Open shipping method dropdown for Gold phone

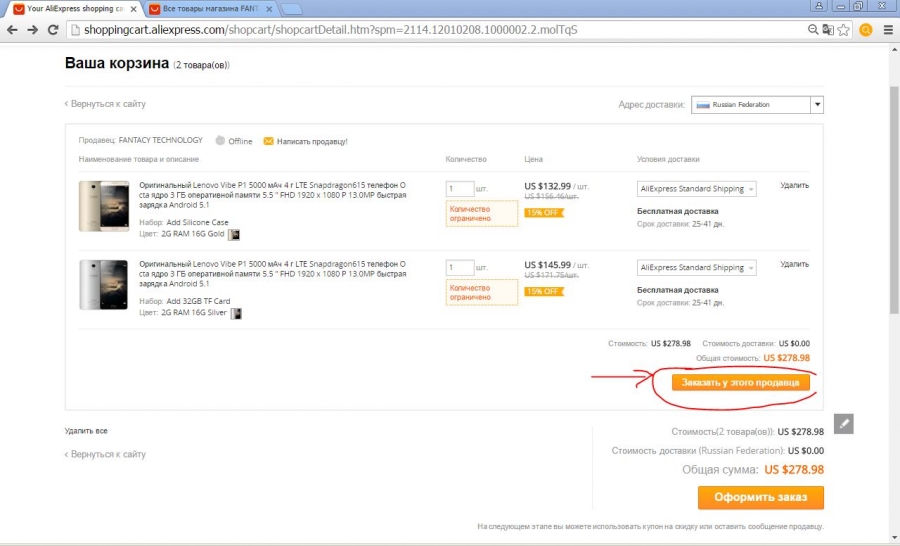(x=696, y=188)
